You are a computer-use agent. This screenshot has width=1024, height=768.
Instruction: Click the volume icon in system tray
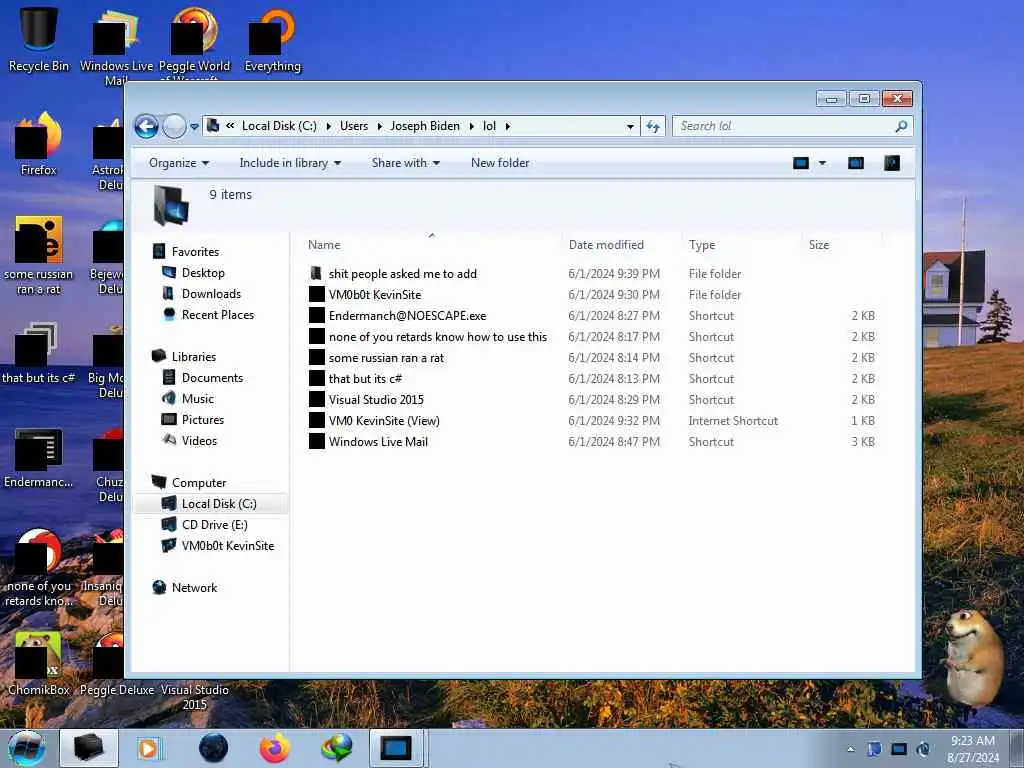(x=923, y=749)
